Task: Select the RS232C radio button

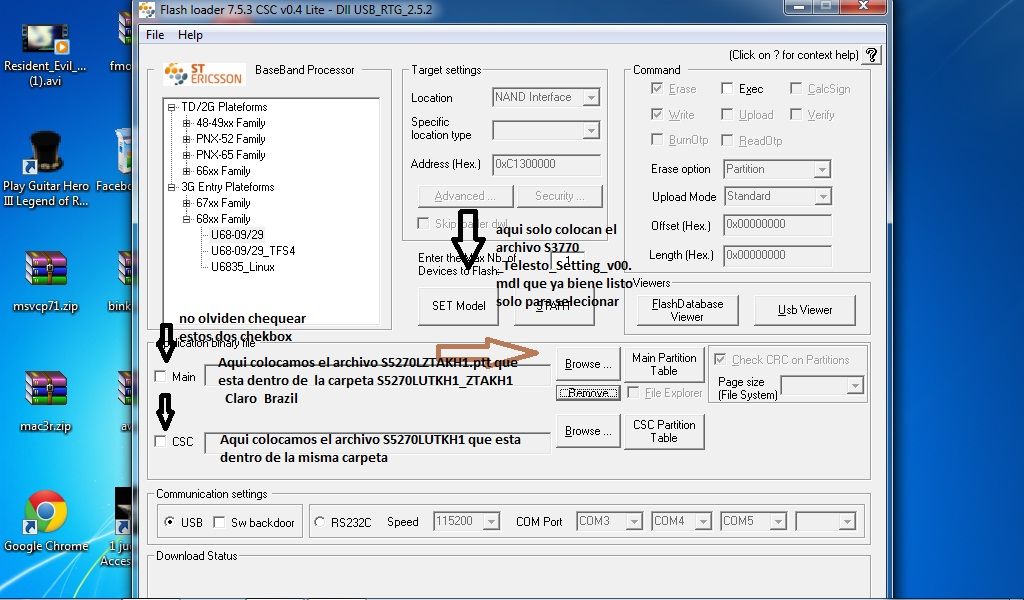Action: pyautogui.click(x=319, y=522)
